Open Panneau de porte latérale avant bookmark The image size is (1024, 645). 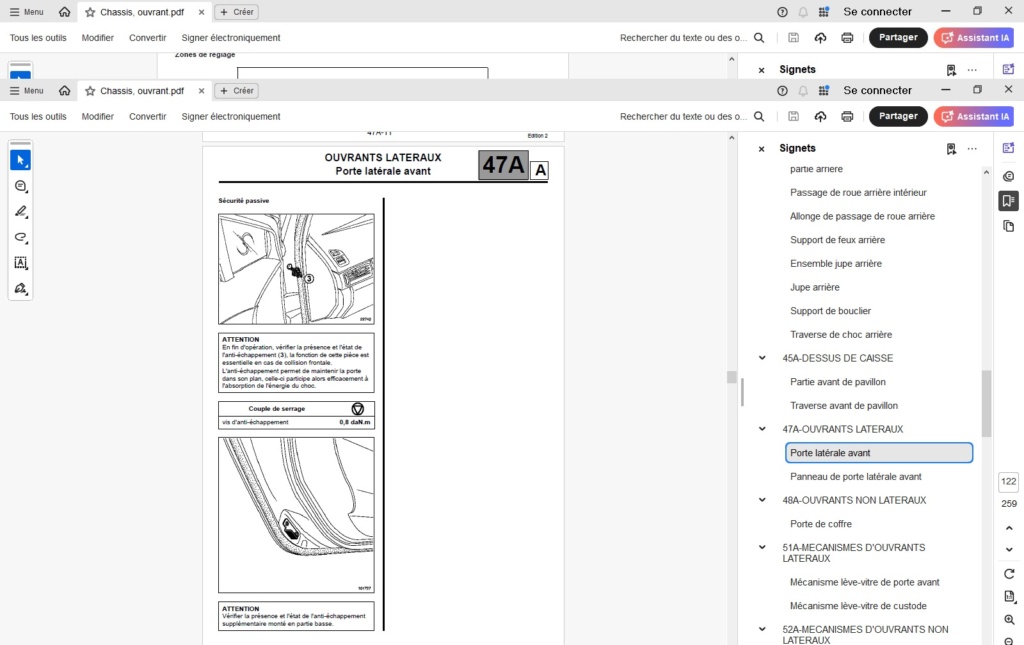tap(856, 477)
